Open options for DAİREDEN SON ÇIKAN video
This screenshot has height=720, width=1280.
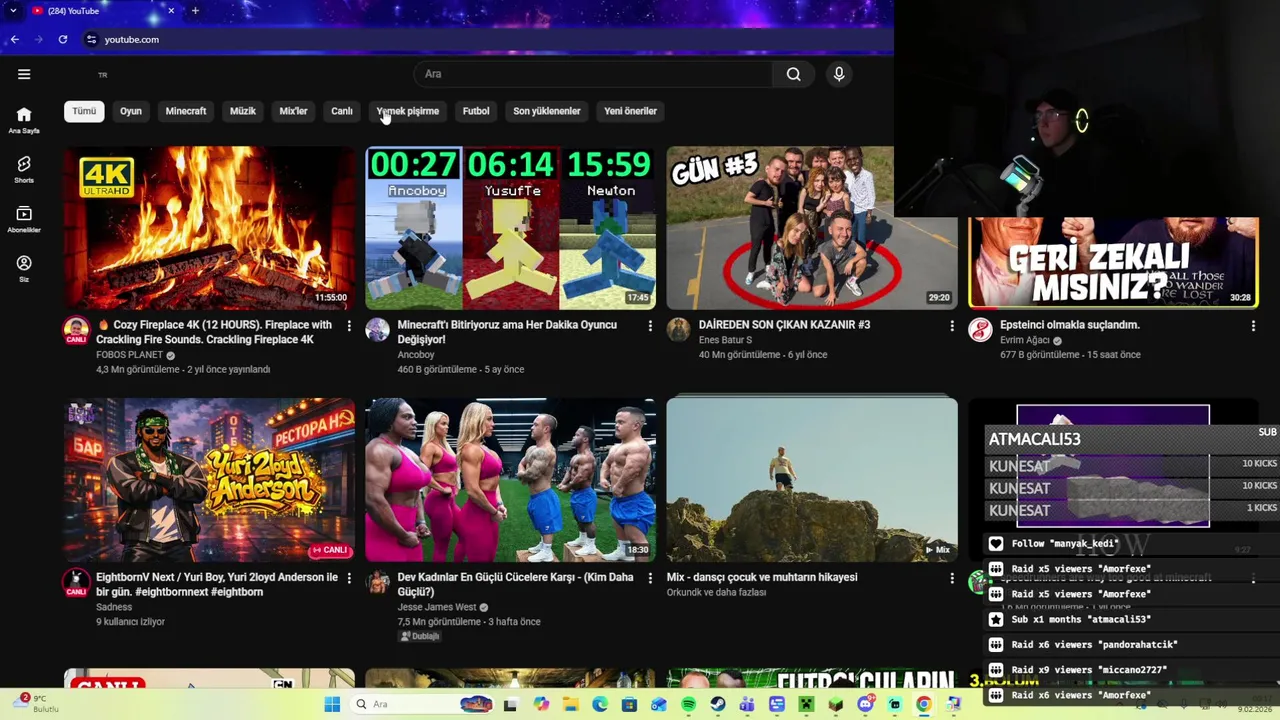(951, 326)
